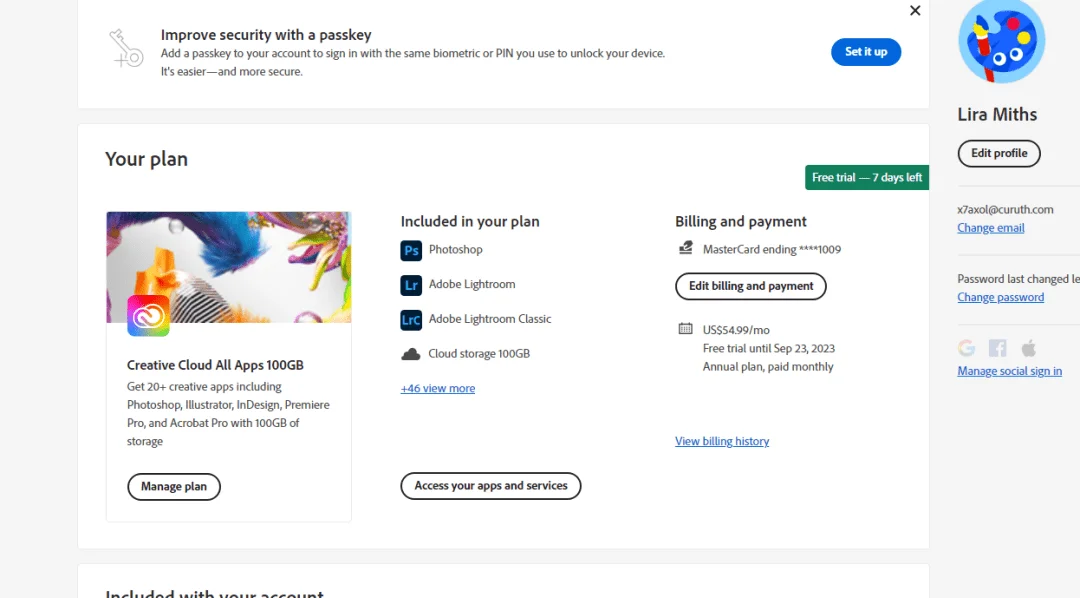Open the View billing history link
The height and width of the screenshot is (598, 1080).
(x=722, y=441)
